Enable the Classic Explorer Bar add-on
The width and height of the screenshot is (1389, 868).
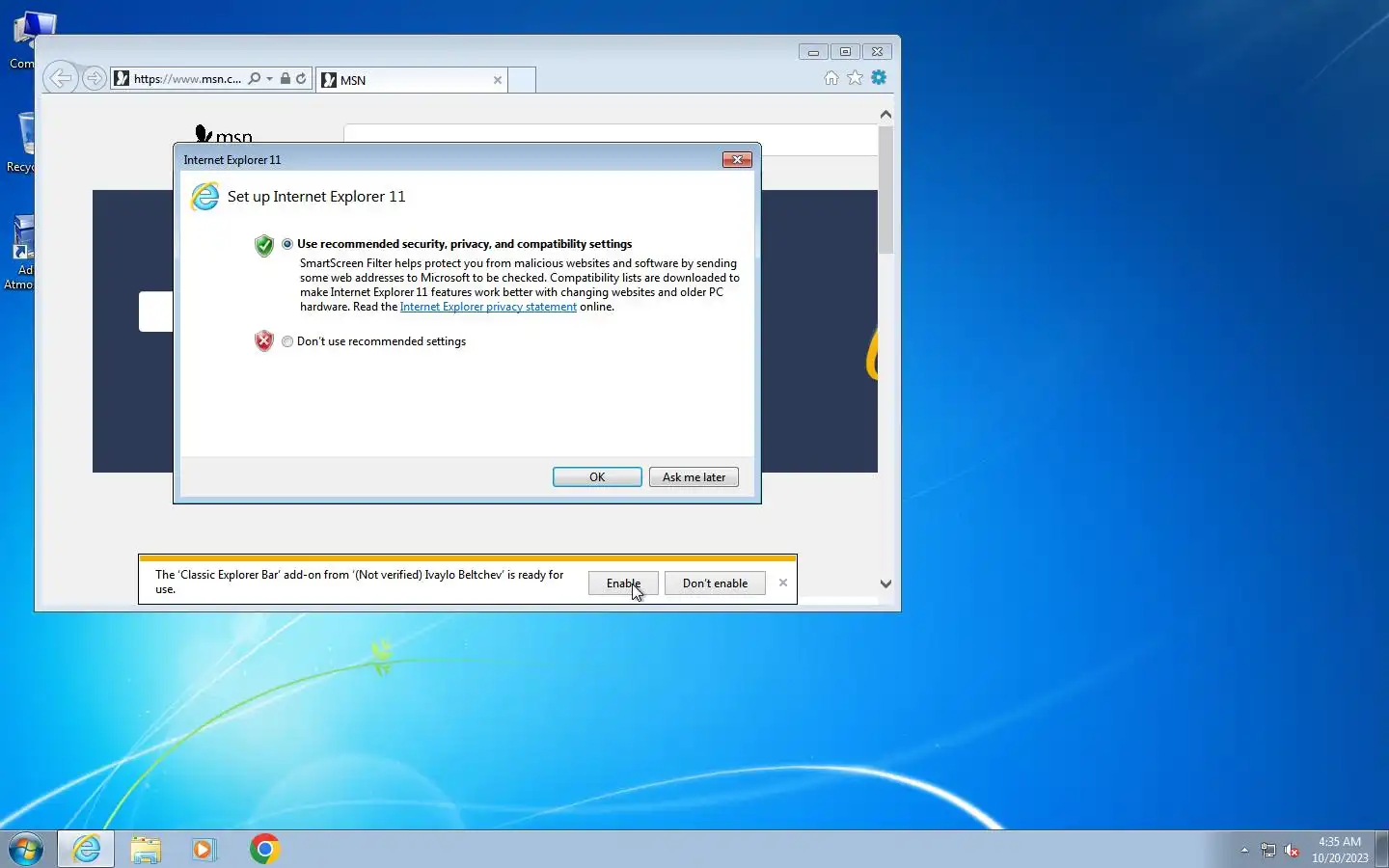(623, 583)
